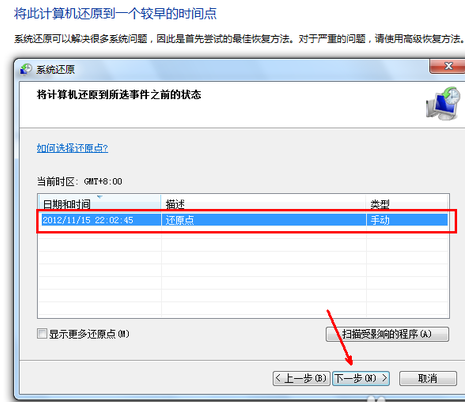This screenshot has width=465, height=402.
Task: Click the '扫描受影响的程序' button
Action: [387, 334]
